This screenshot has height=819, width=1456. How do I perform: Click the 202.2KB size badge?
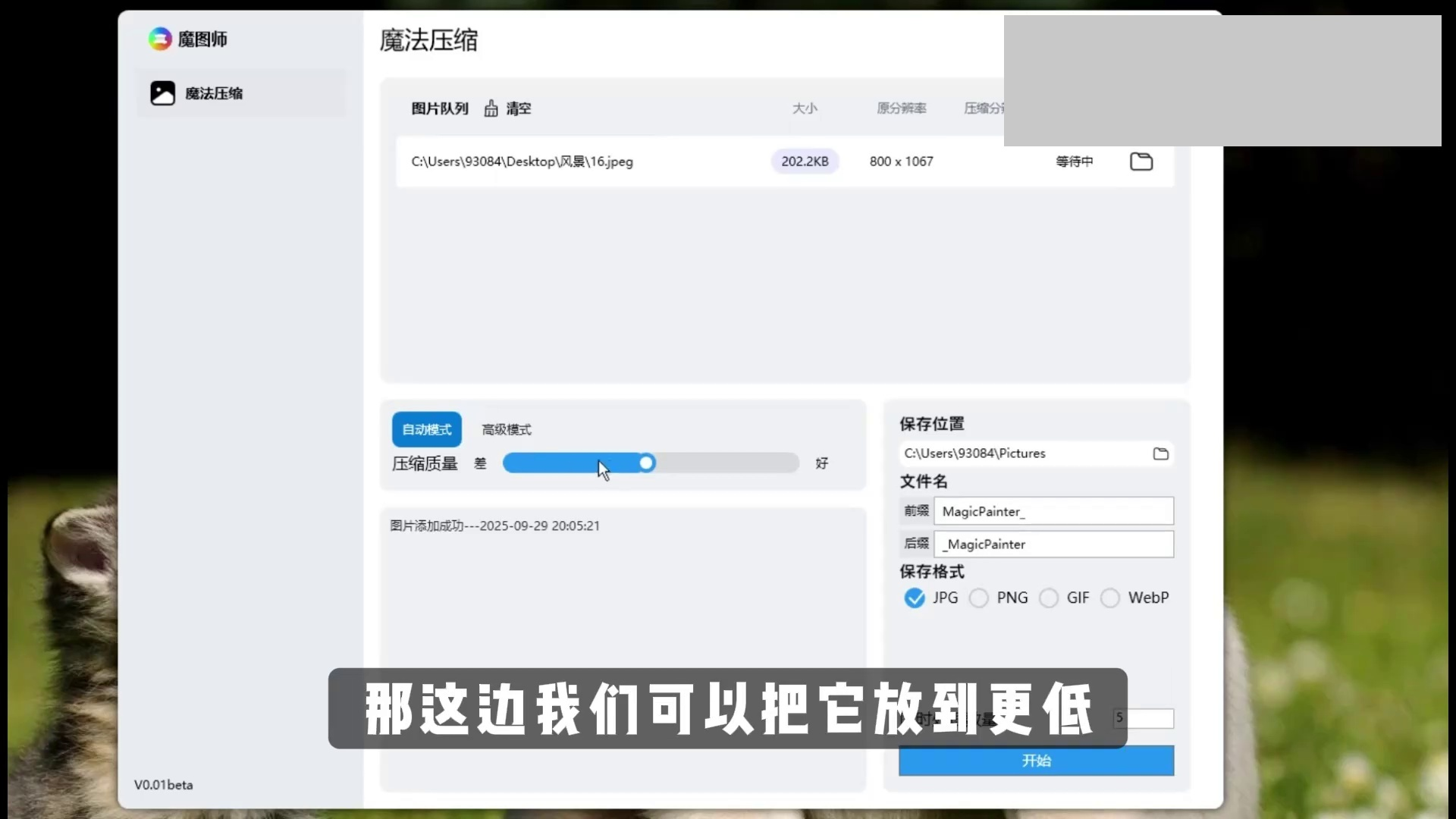click(x=805, y=162)
